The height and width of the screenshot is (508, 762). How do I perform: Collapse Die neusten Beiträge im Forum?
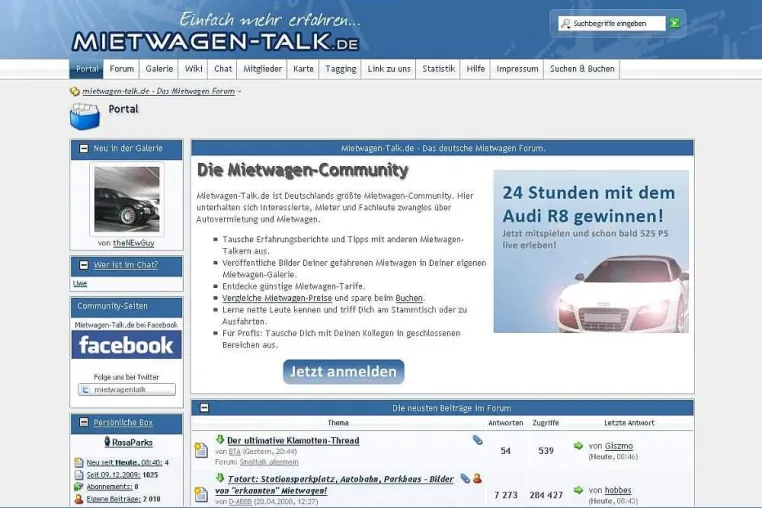pyautogui.click(x=205, y=408)
